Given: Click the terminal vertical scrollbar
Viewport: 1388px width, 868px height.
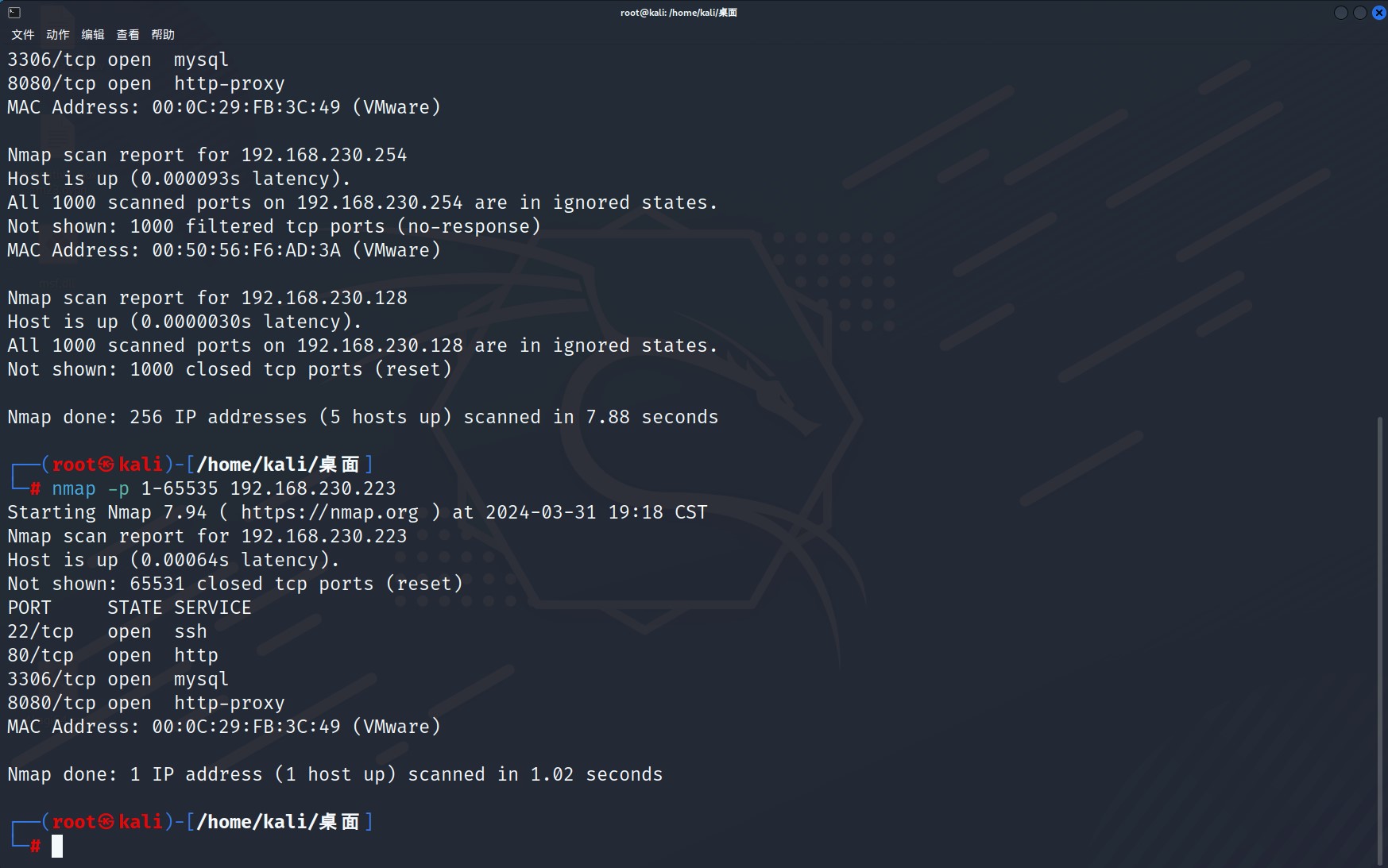Looking at the screenshot, I should [x=1380, y=639].
